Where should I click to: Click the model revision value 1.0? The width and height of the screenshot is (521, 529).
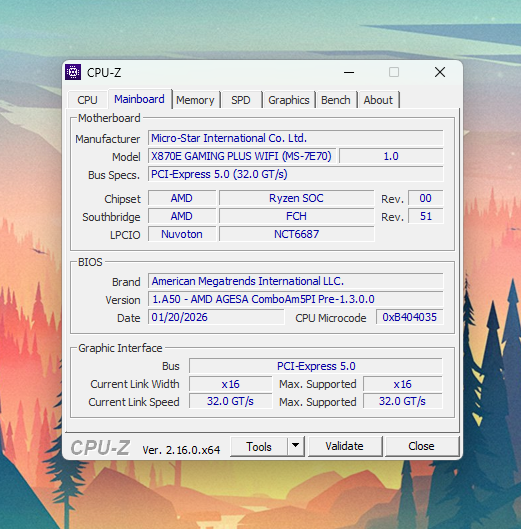391,156
